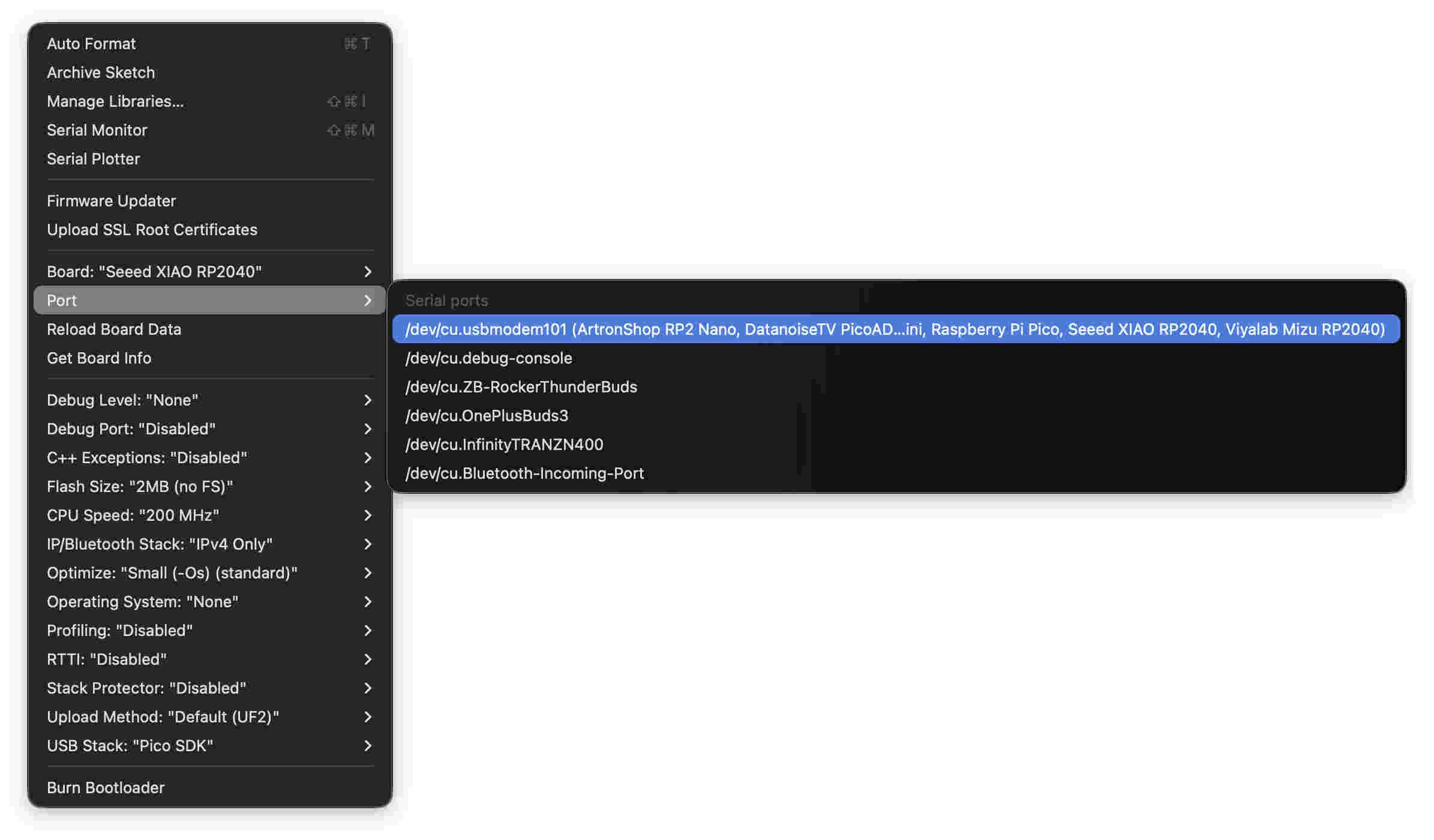Open Manage Libraries...
Screen dimensions: 1434x840
pos(115,101)
